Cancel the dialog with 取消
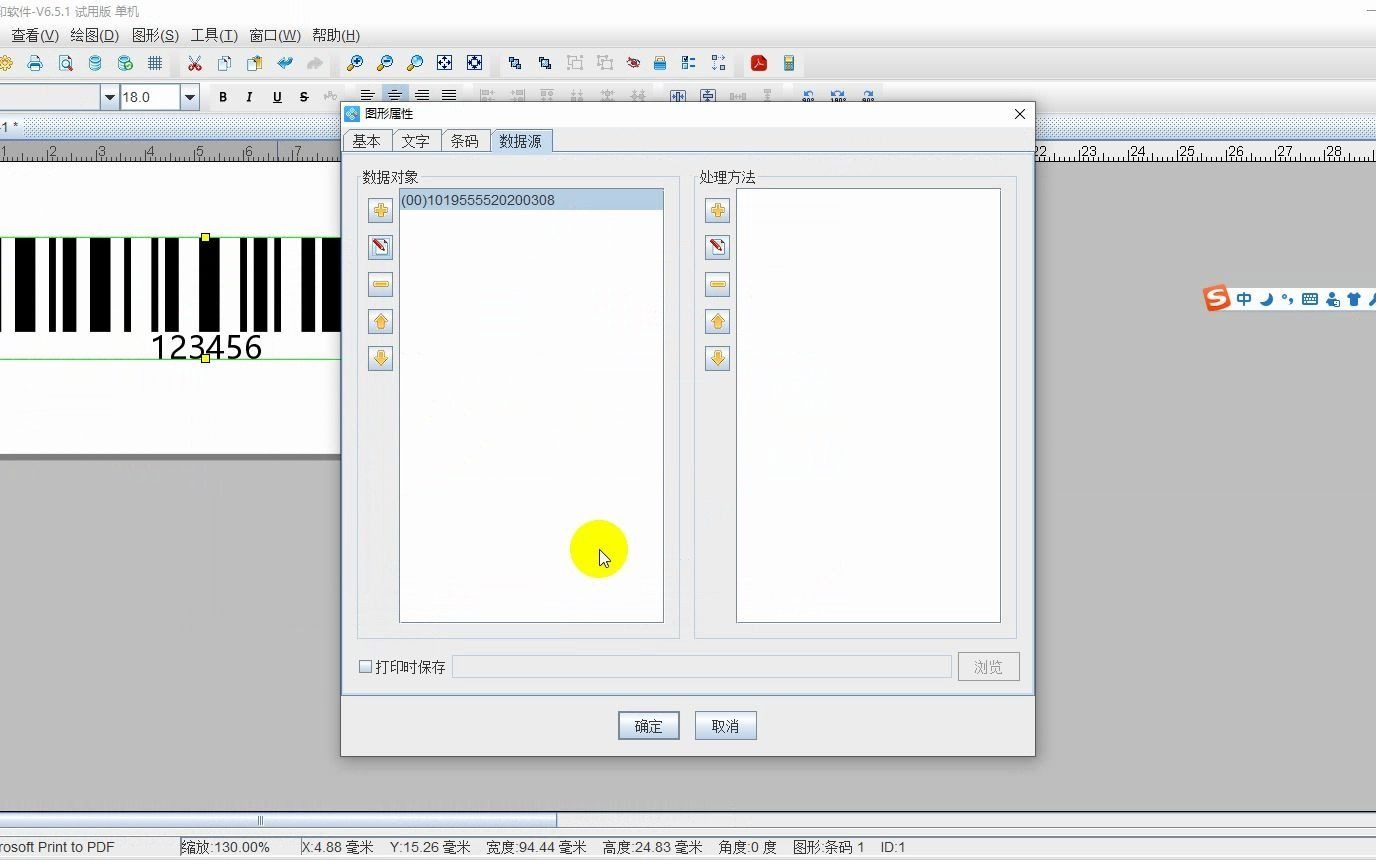Screen dimensions: 1376x860 click(725, 726)
